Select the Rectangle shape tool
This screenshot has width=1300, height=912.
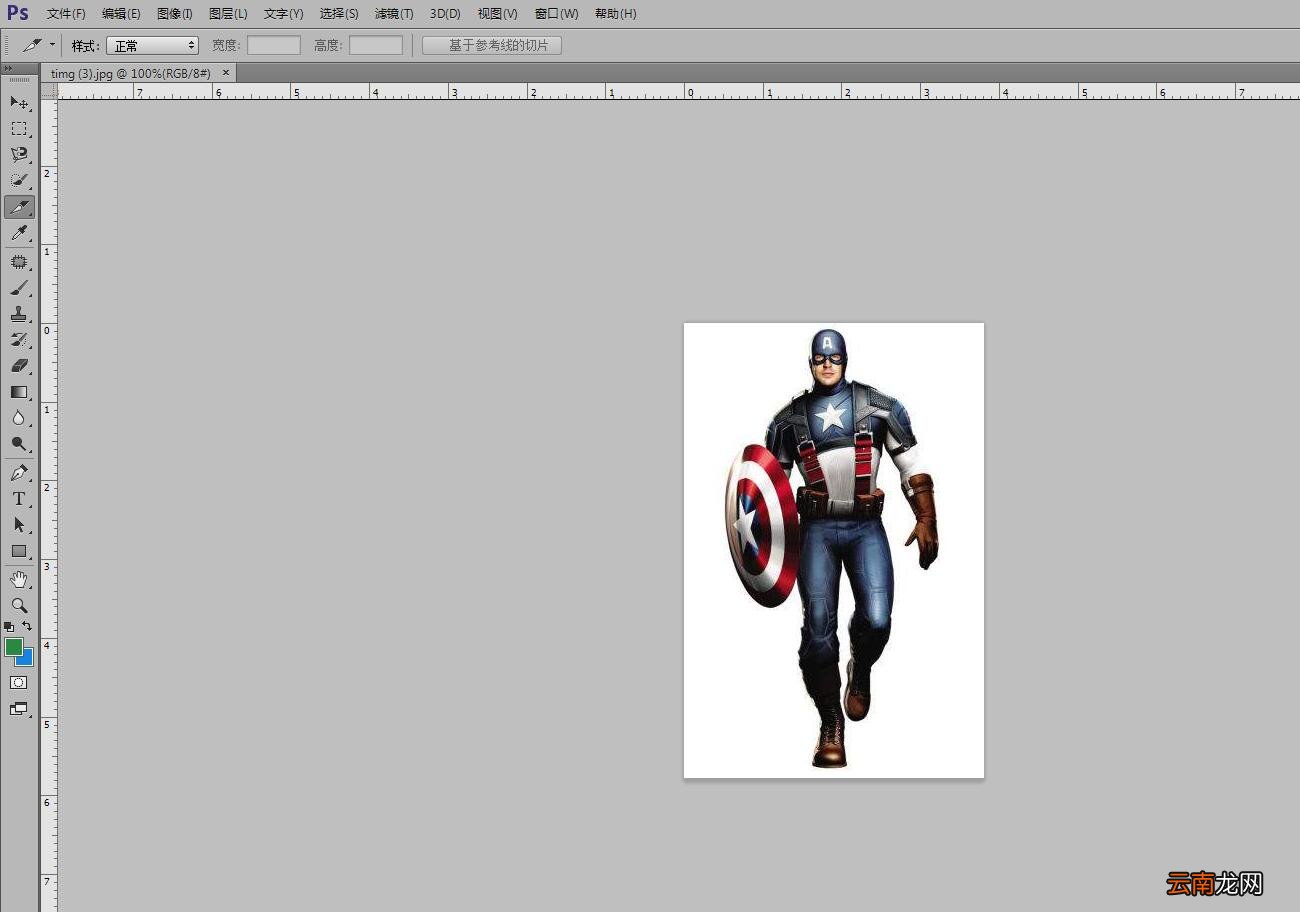point(19,551)
